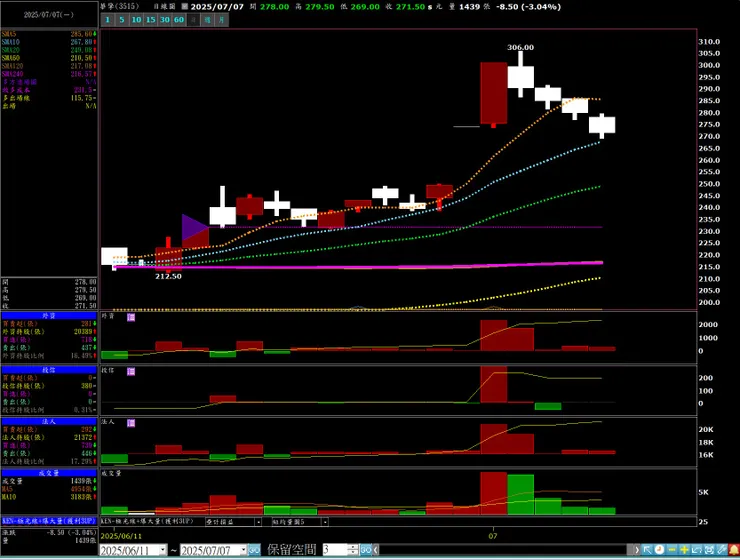Click the 外資 blue panel header
The width and height of the screenshot is (740, 560).
(49, 316)
